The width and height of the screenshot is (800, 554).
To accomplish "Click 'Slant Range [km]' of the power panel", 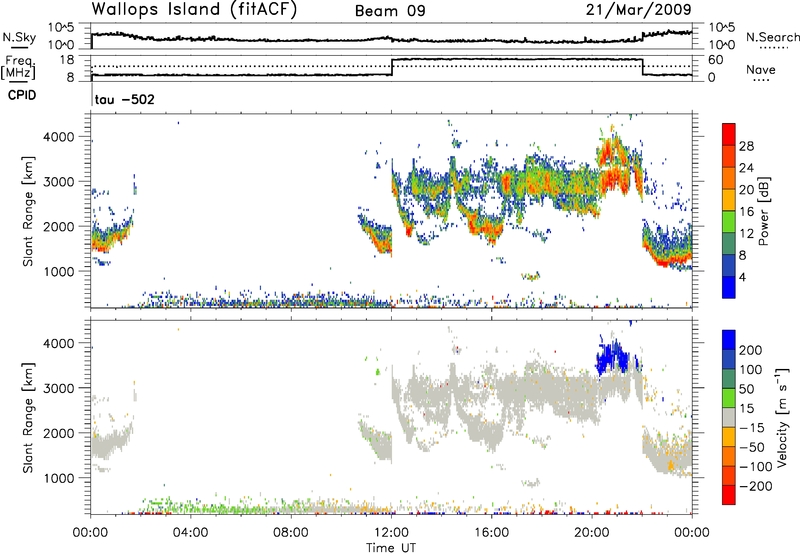I will (x=28, y=211).
